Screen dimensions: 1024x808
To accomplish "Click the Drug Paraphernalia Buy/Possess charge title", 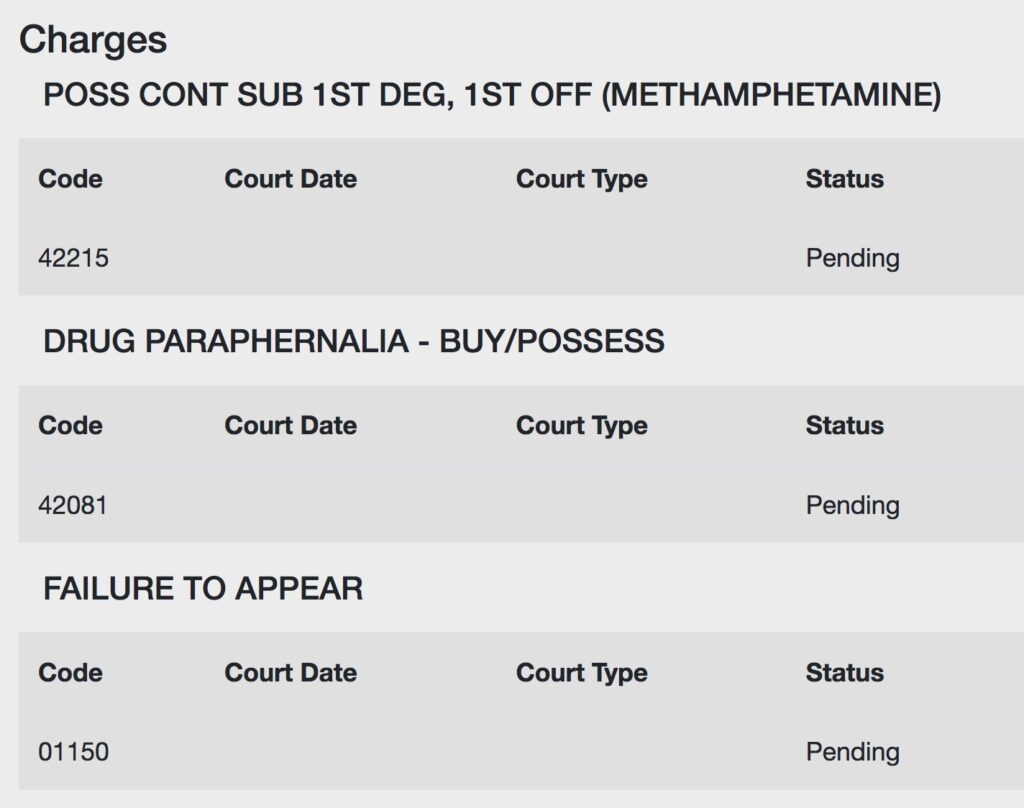I will point(353,341).
